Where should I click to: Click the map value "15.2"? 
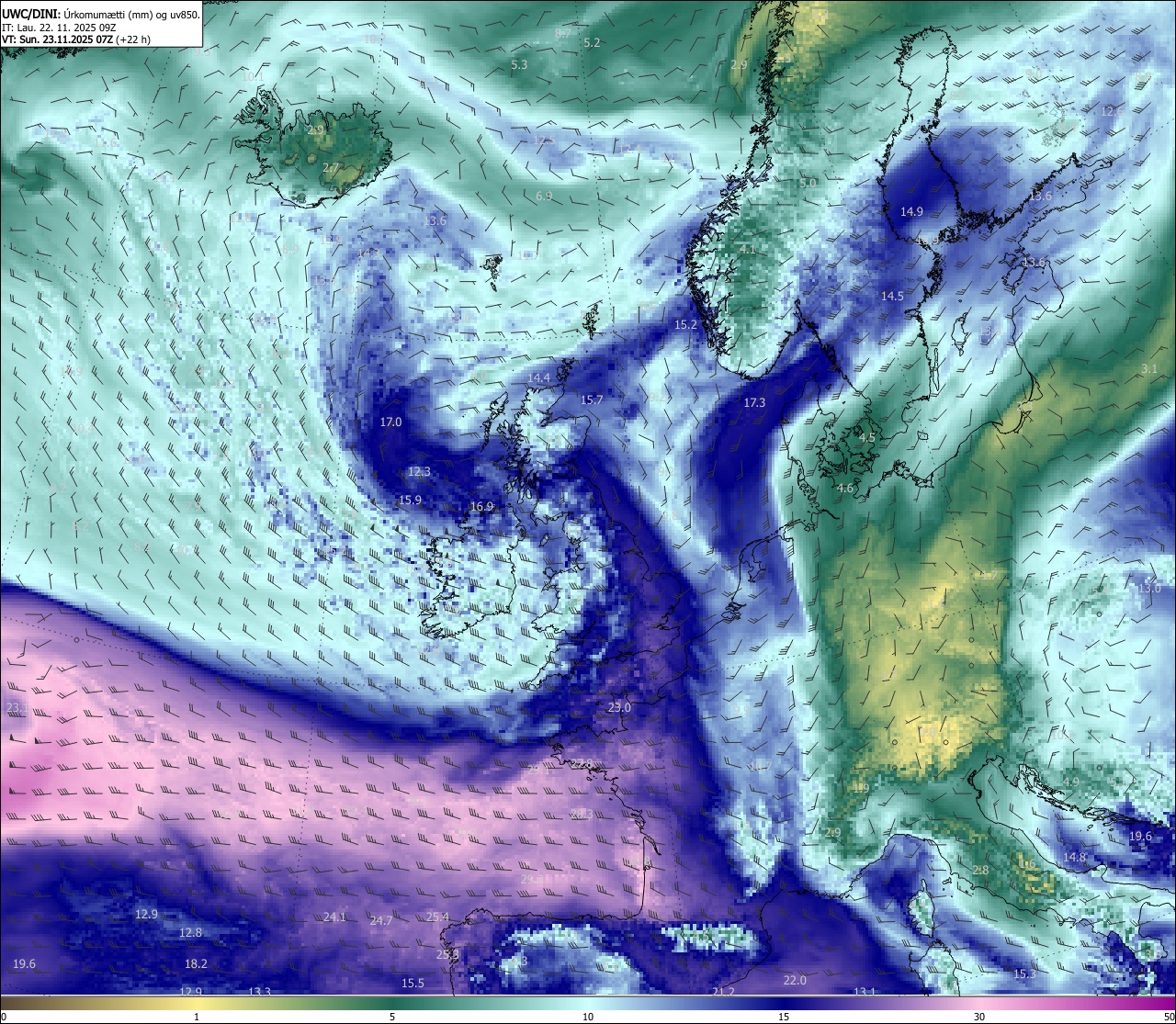coord(685,325)
